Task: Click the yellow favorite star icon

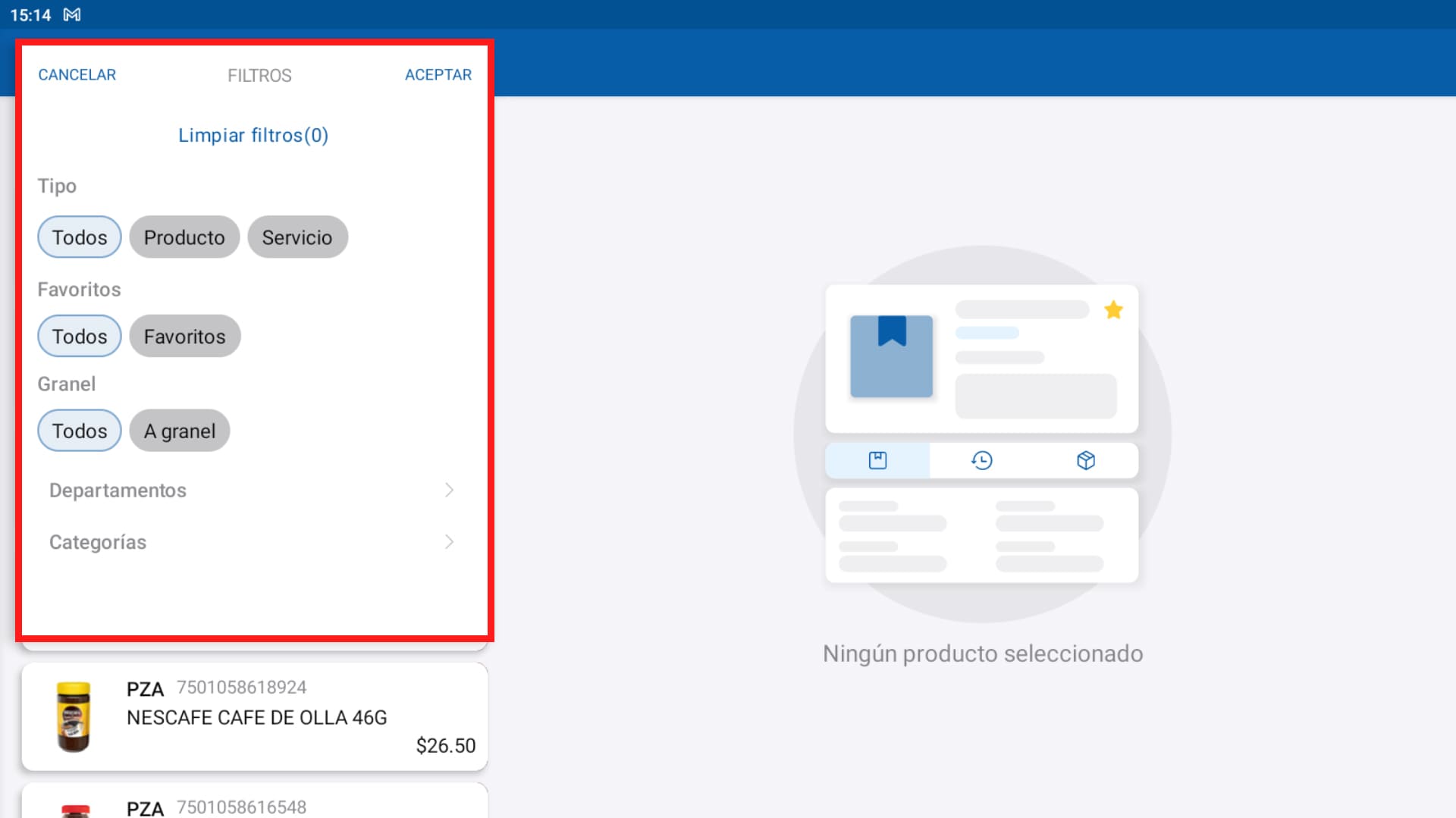Action: [x=1114, y=309]
